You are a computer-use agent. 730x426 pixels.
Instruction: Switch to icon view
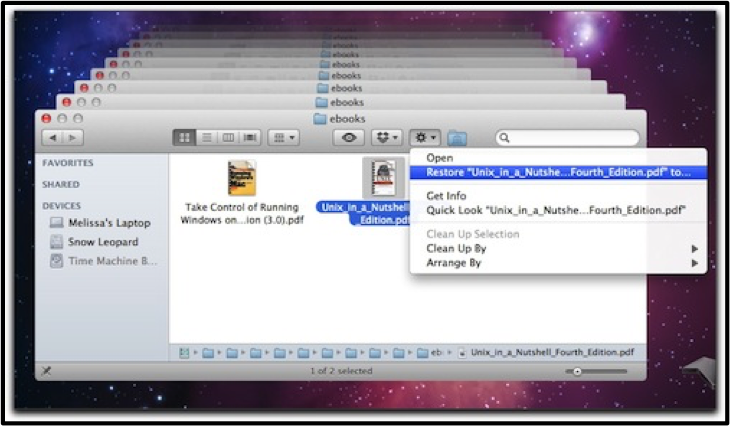click(184, 138)
